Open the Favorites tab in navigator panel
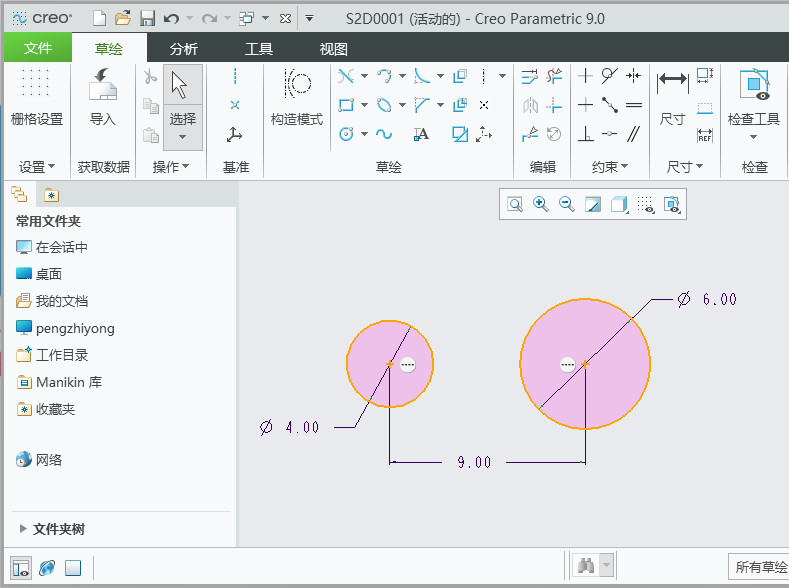Screen dimensions: 789x588 point(51,195)
